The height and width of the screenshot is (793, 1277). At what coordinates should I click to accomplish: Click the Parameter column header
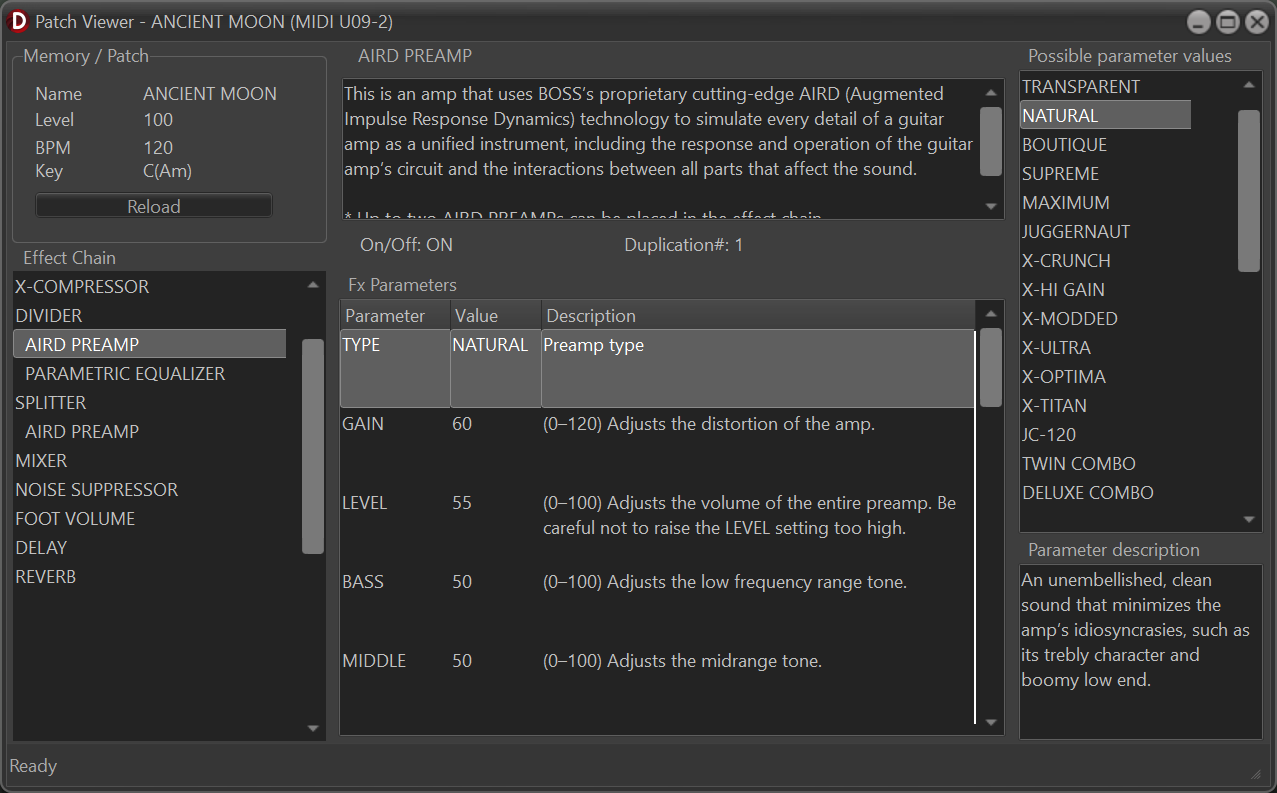[x=385, y=316]
